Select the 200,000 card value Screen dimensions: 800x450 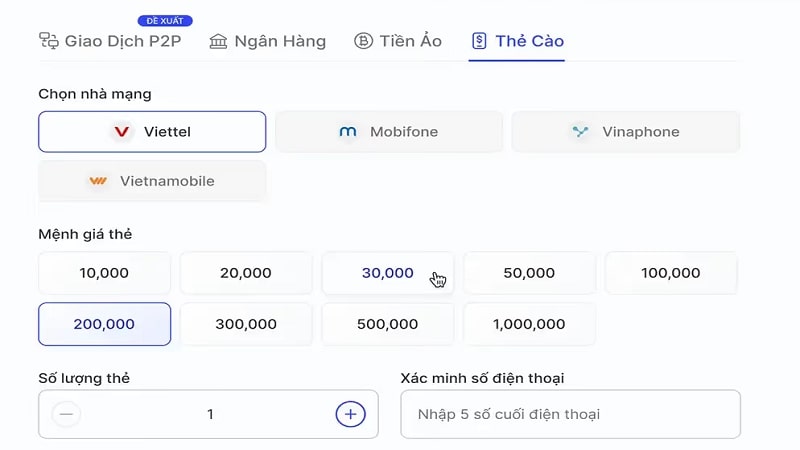pyautogui.click(x=104, y=324)
